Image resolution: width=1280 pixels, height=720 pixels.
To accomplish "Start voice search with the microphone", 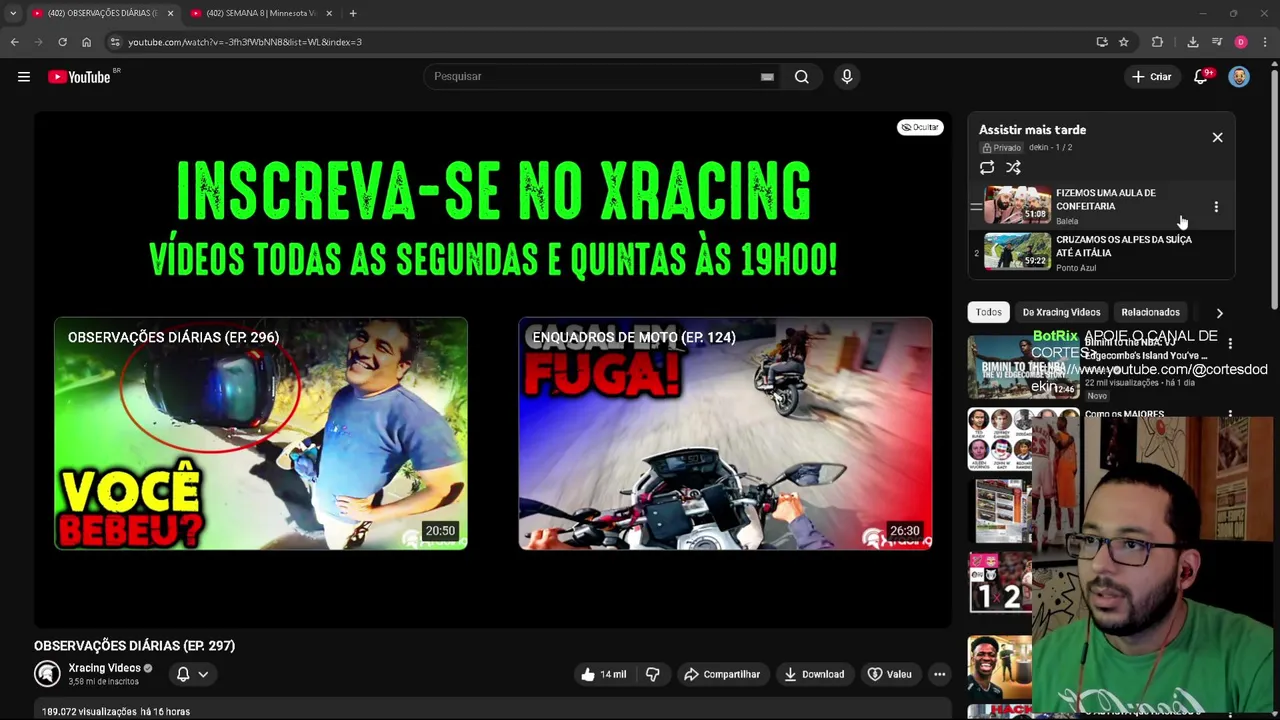I will [847, 77].
